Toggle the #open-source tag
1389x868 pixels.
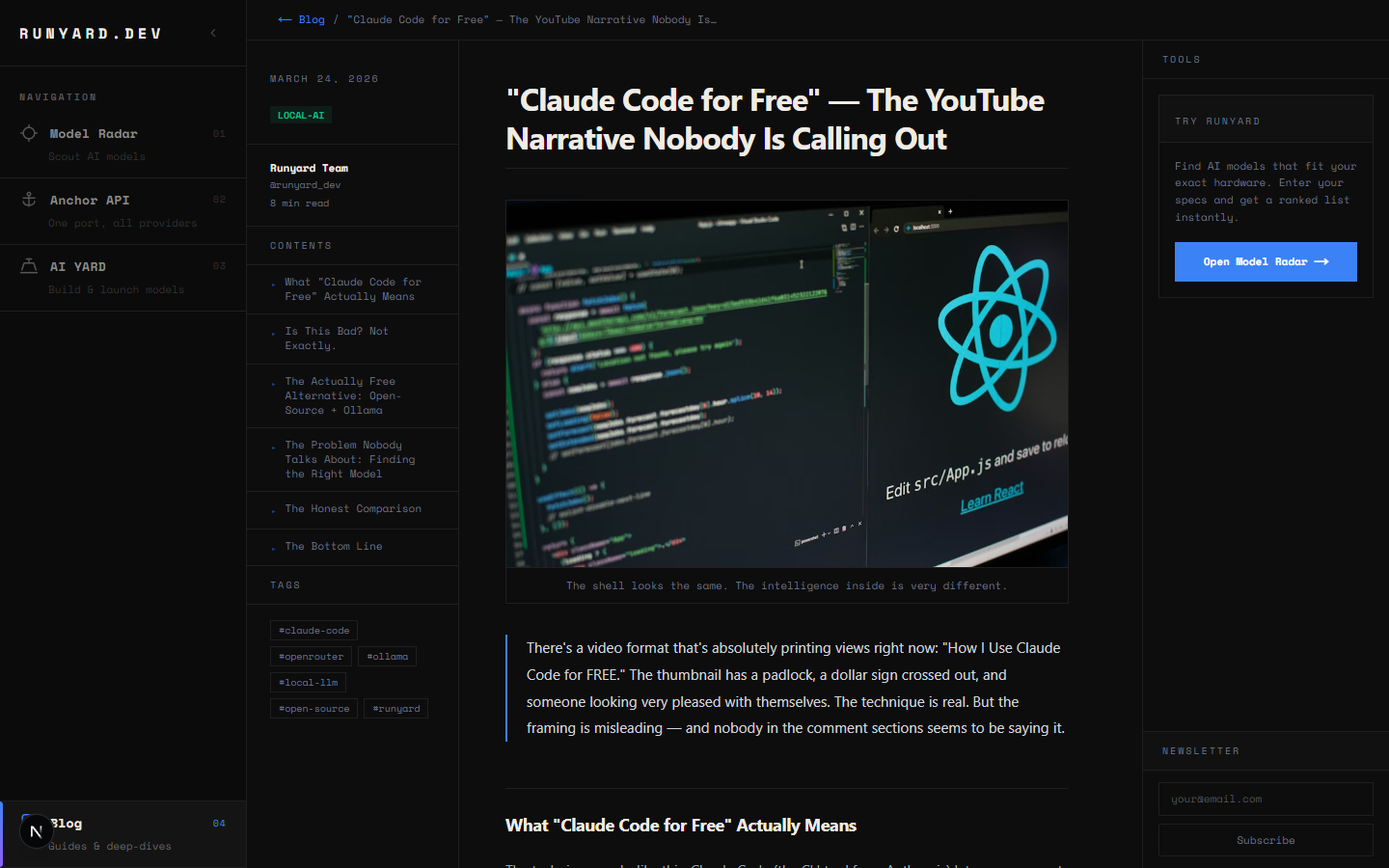click(313, 708)
